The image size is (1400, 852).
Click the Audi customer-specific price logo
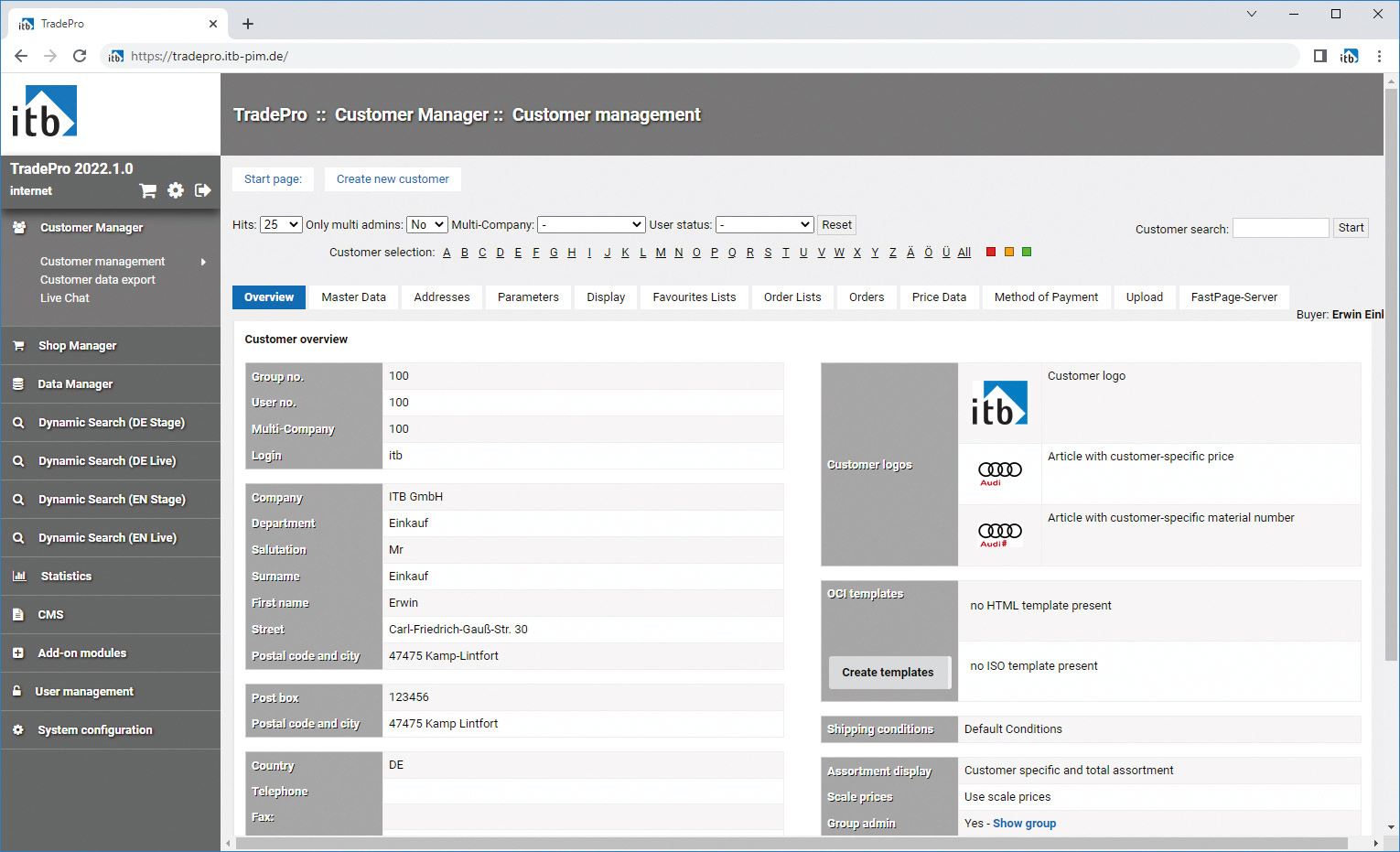(999, 473)
